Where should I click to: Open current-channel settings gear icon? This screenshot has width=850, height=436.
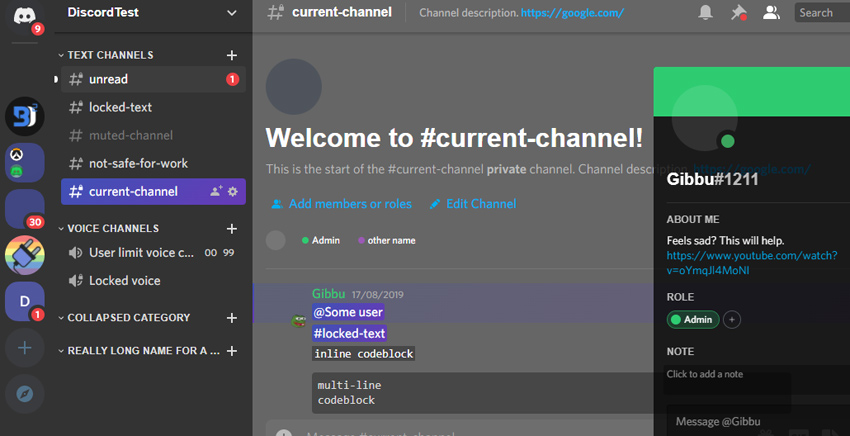click(x=233, y=191)
